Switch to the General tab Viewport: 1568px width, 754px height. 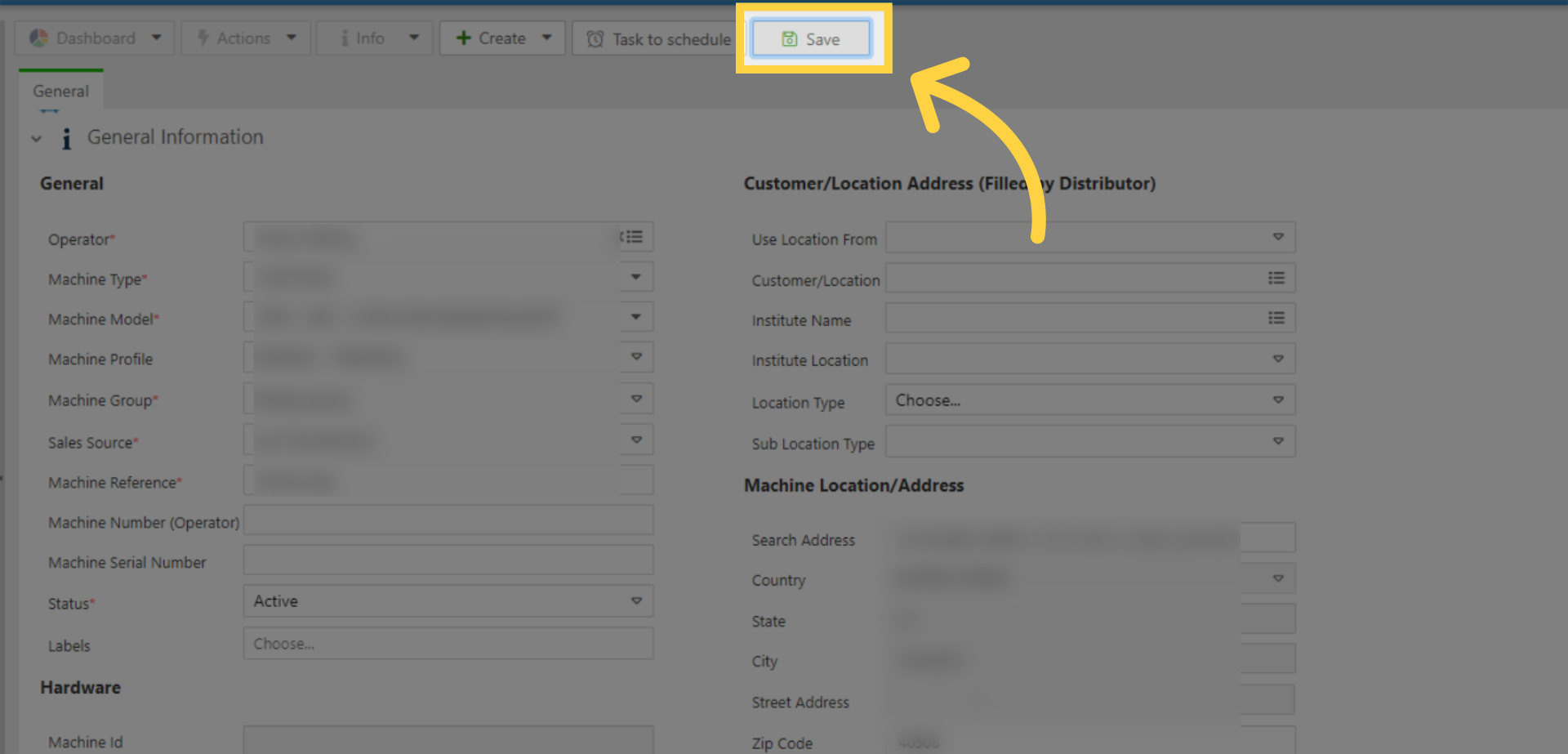tap(61, 91)
